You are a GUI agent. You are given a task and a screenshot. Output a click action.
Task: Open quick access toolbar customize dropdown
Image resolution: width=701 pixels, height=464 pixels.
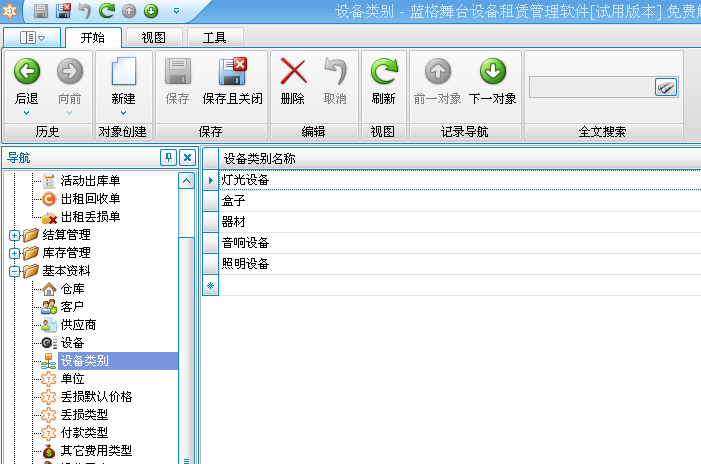(x=177, y=11)
